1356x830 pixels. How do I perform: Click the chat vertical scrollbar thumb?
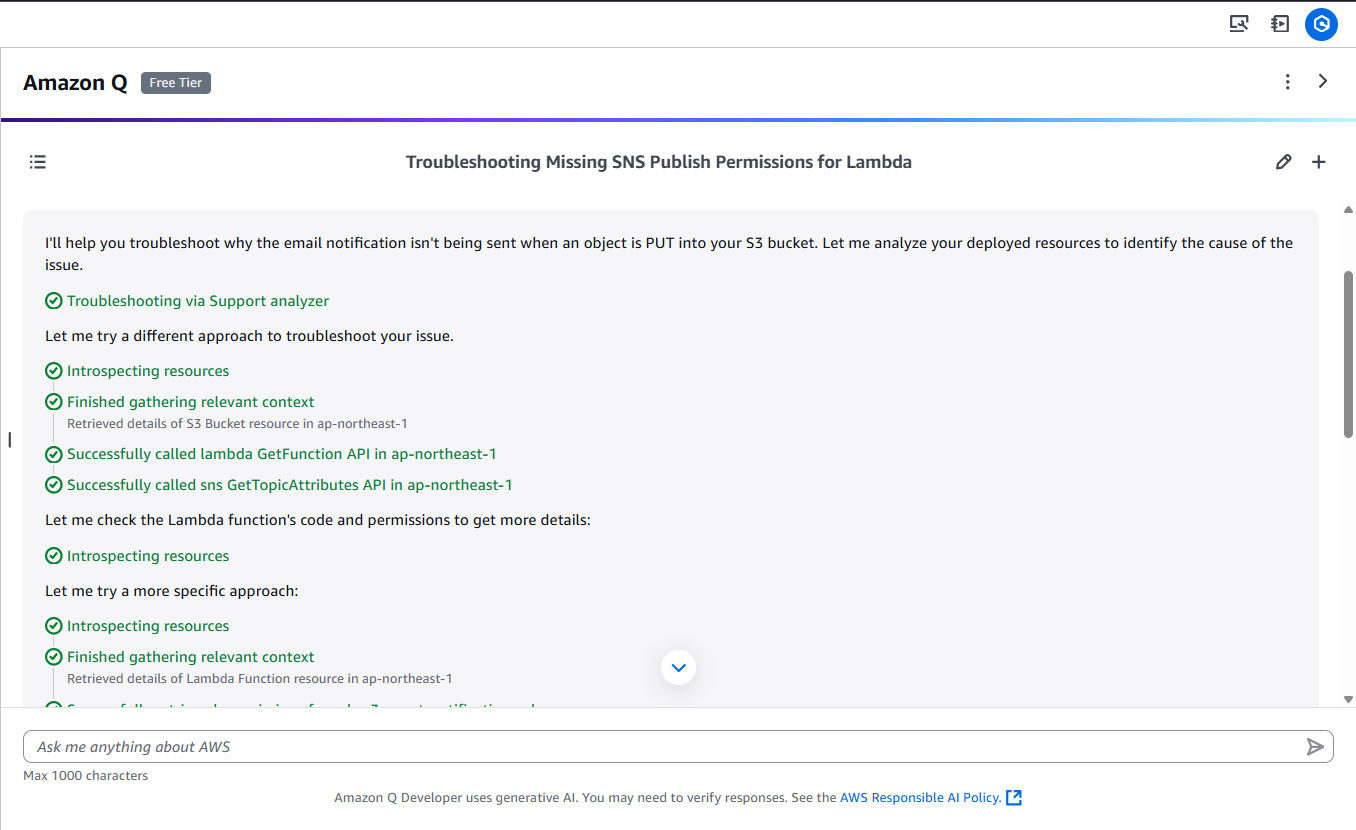pos(1348,354)
